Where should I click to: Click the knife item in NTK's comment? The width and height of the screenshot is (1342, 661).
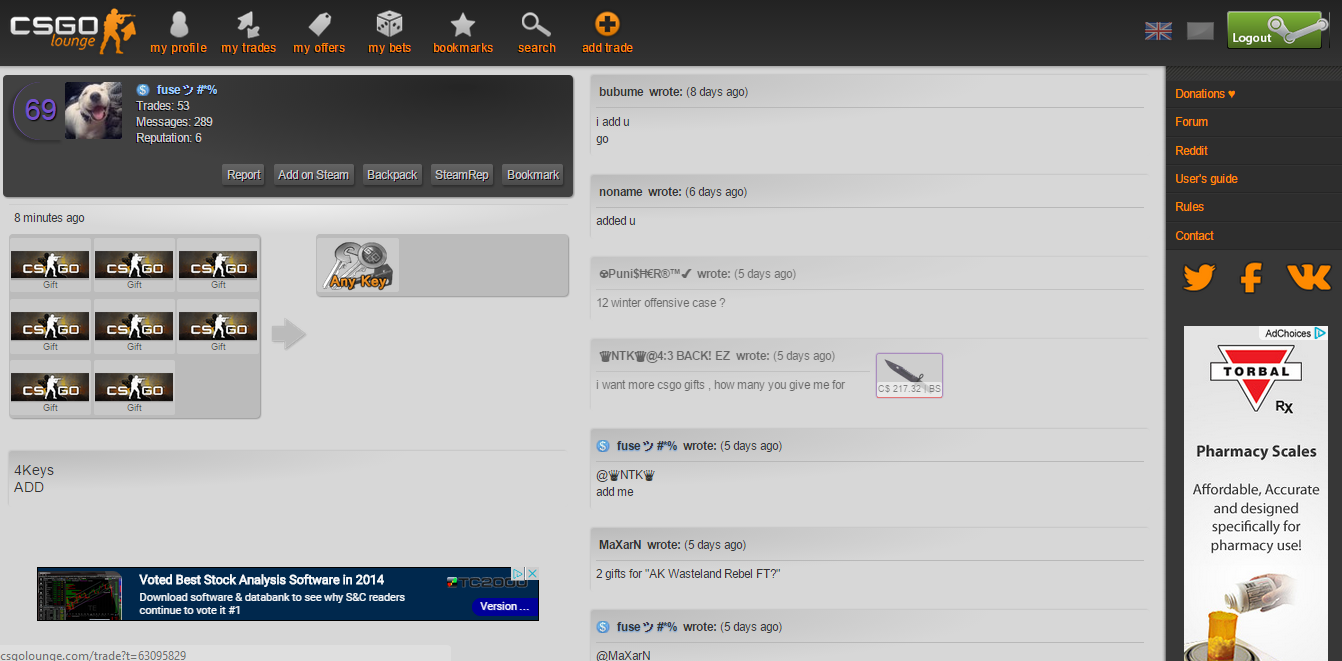tap(909, 375)
